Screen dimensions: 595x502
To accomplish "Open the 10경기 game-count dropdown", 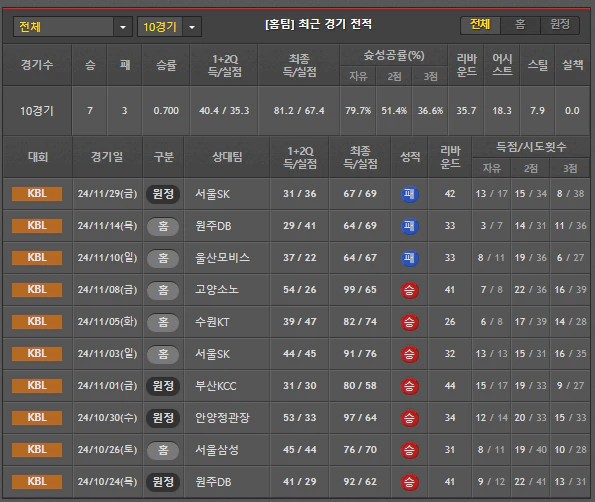I will [169, 27].
